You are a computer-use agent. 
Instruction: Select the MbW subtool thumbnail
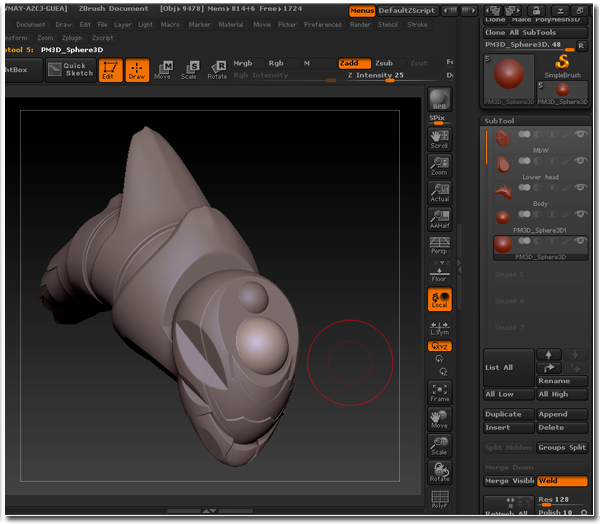[503, 139]
